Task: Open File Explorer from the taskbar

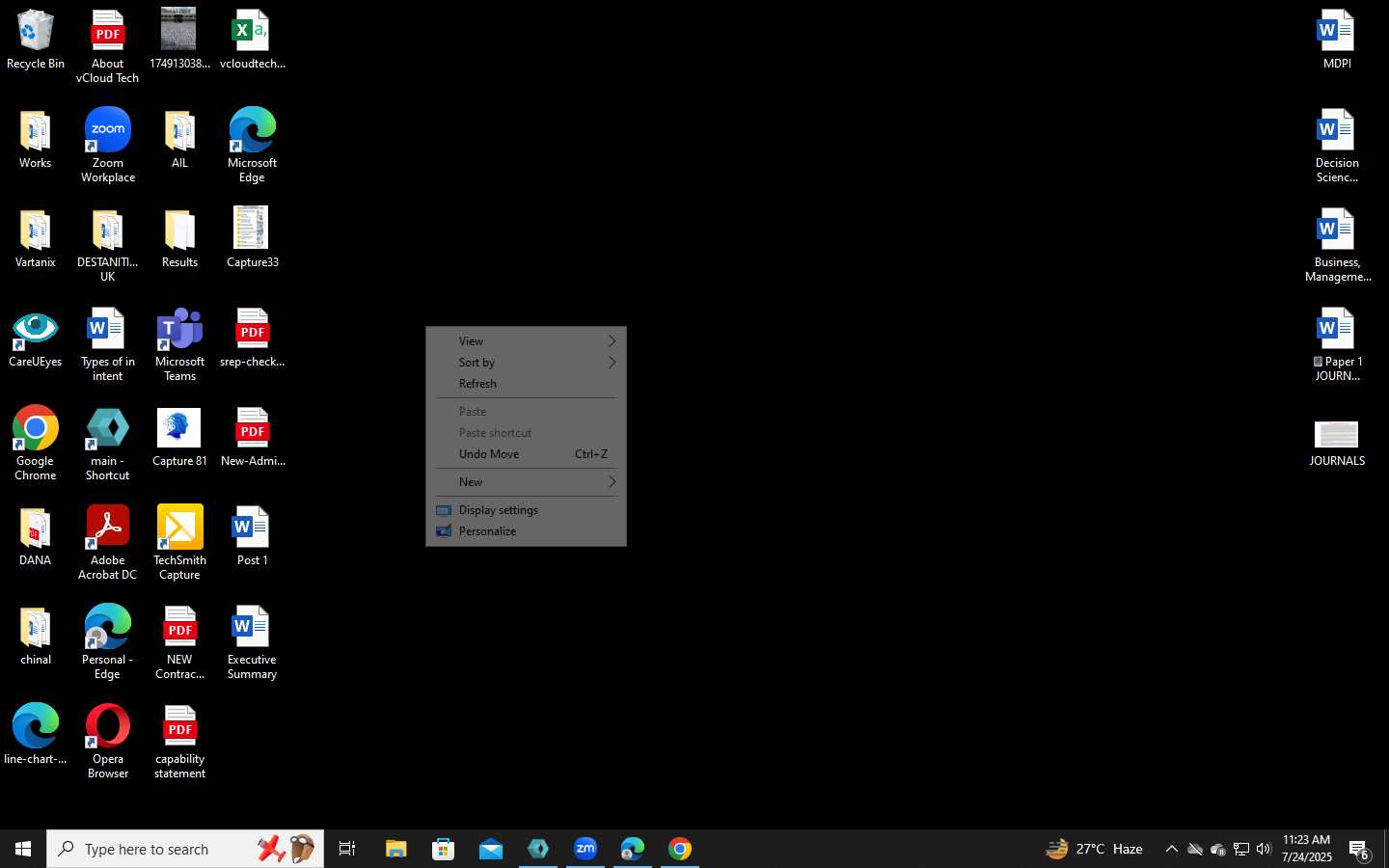Action: point(395,849)
